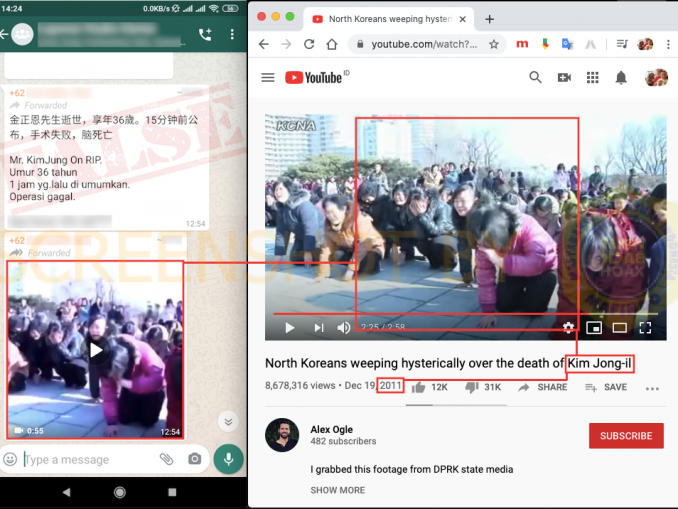This screenshot has width=678, height=509.
Task: Go forward in the browser
Action: pos(286,44)
